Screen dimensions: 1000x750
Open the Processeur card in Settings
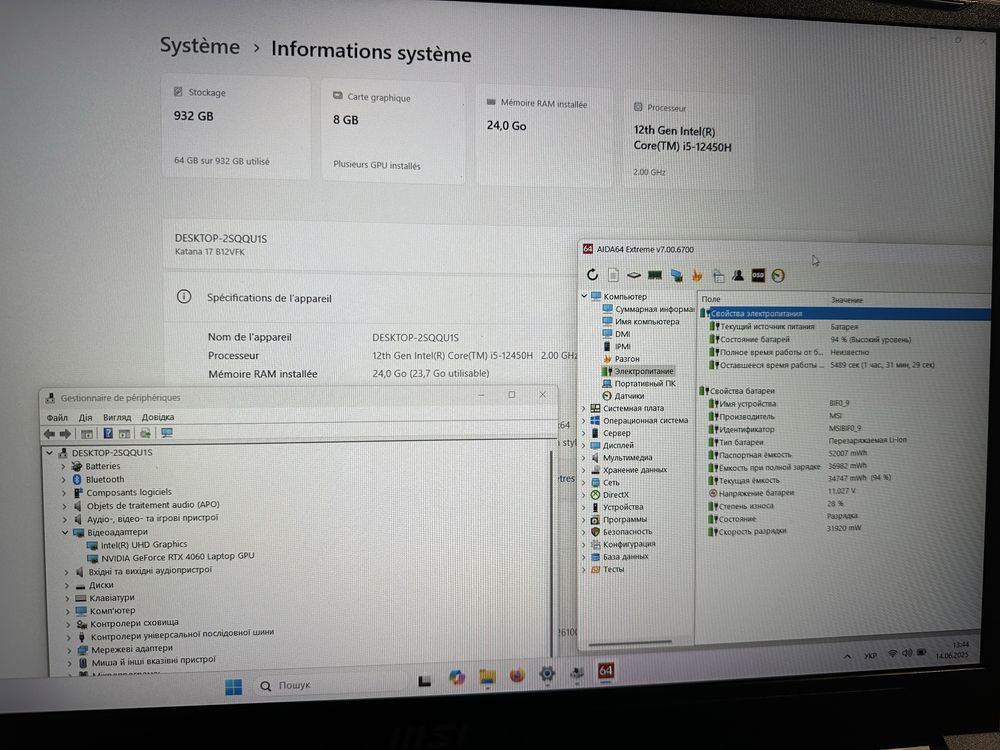click(x=688, y=141)
